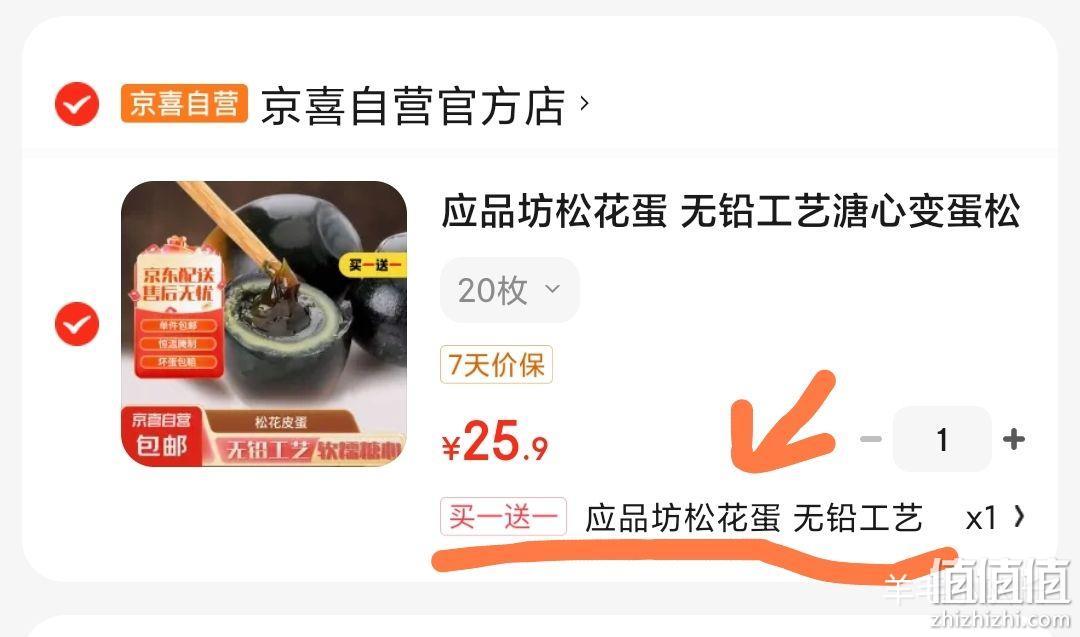Screen dimensions: 1080x637
Task: Open the gift item 应品坊松花蛋 无铅工艺
Action: tap(754, 518)
